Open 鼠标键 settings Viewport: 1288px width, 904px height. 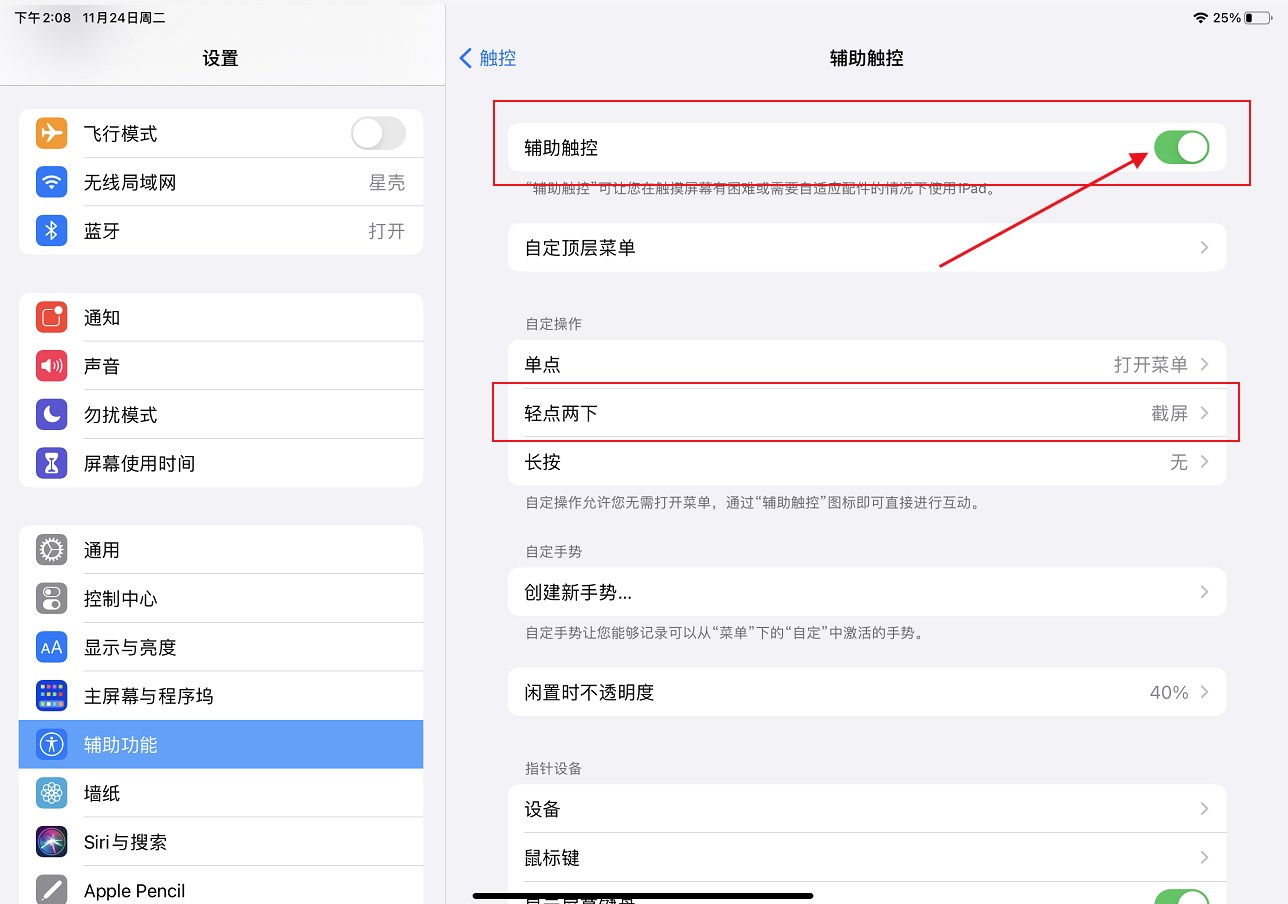pos(866,857)
